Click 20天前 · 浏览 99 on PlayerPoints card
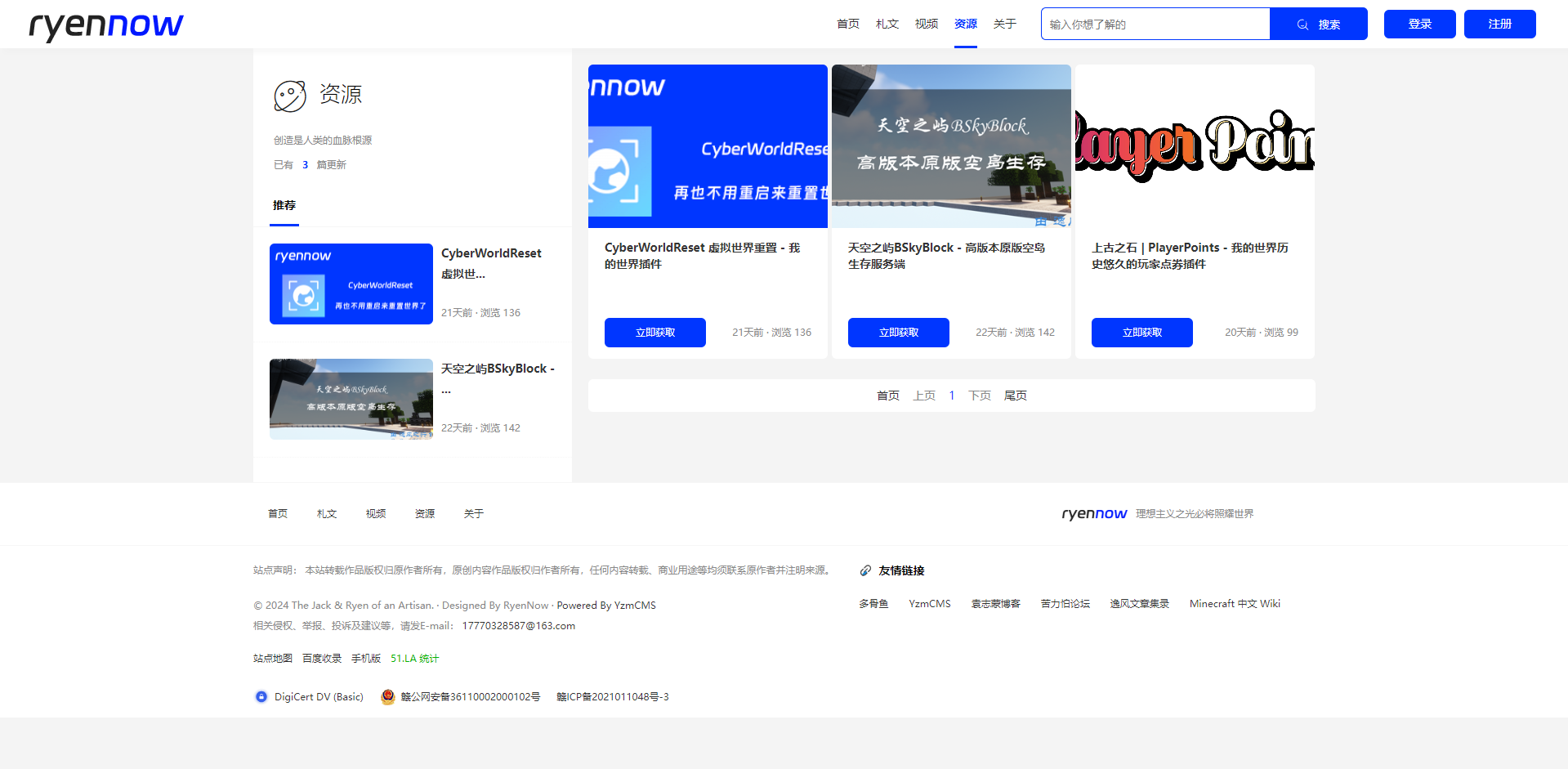Image resolution: width=1568 pixels, height=769 pixels. (1261, 333)
